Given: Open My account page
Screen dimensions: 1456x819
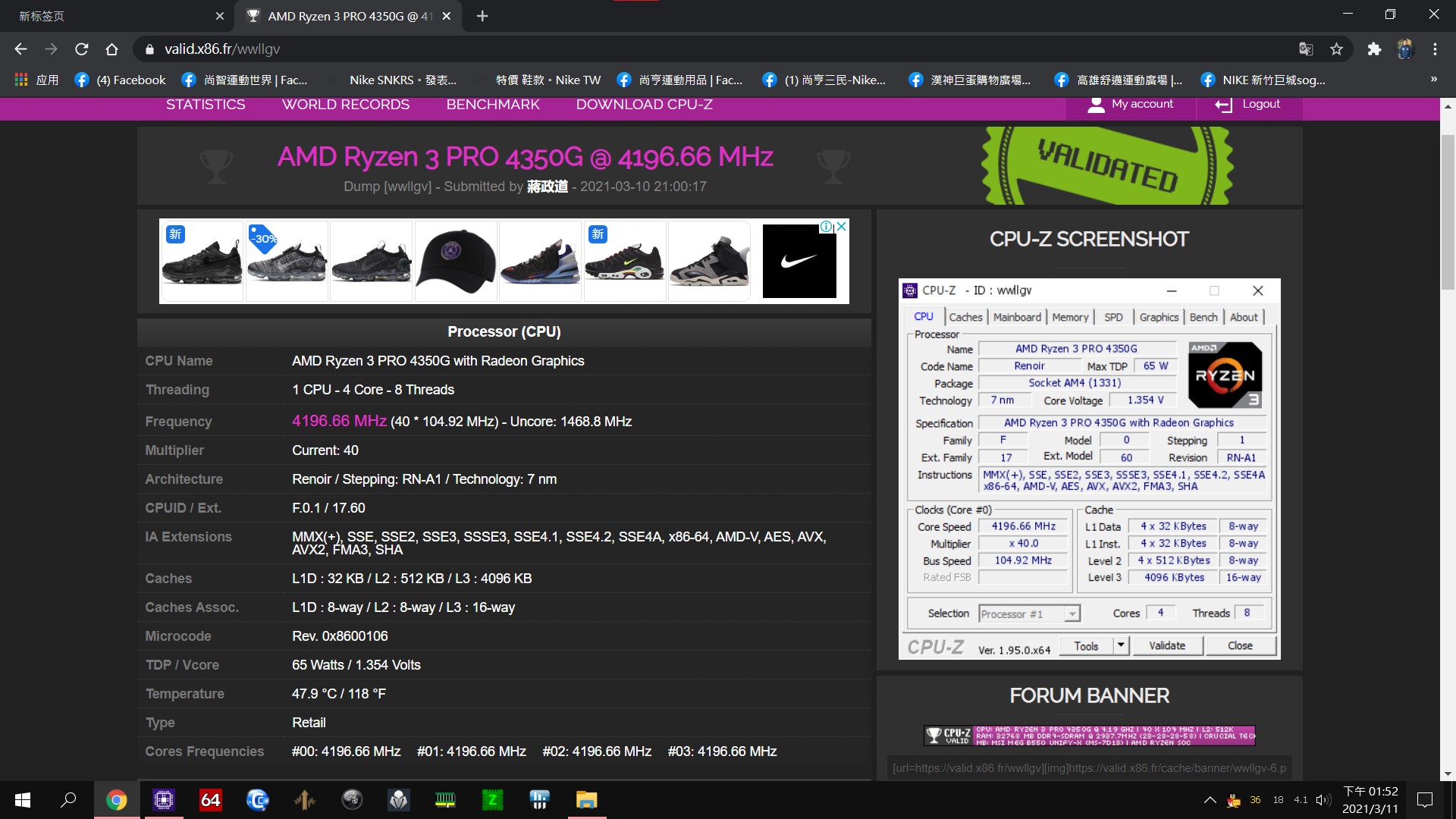Looking at the screenshot, I should pyautogui.click(x=1131, y=105).
